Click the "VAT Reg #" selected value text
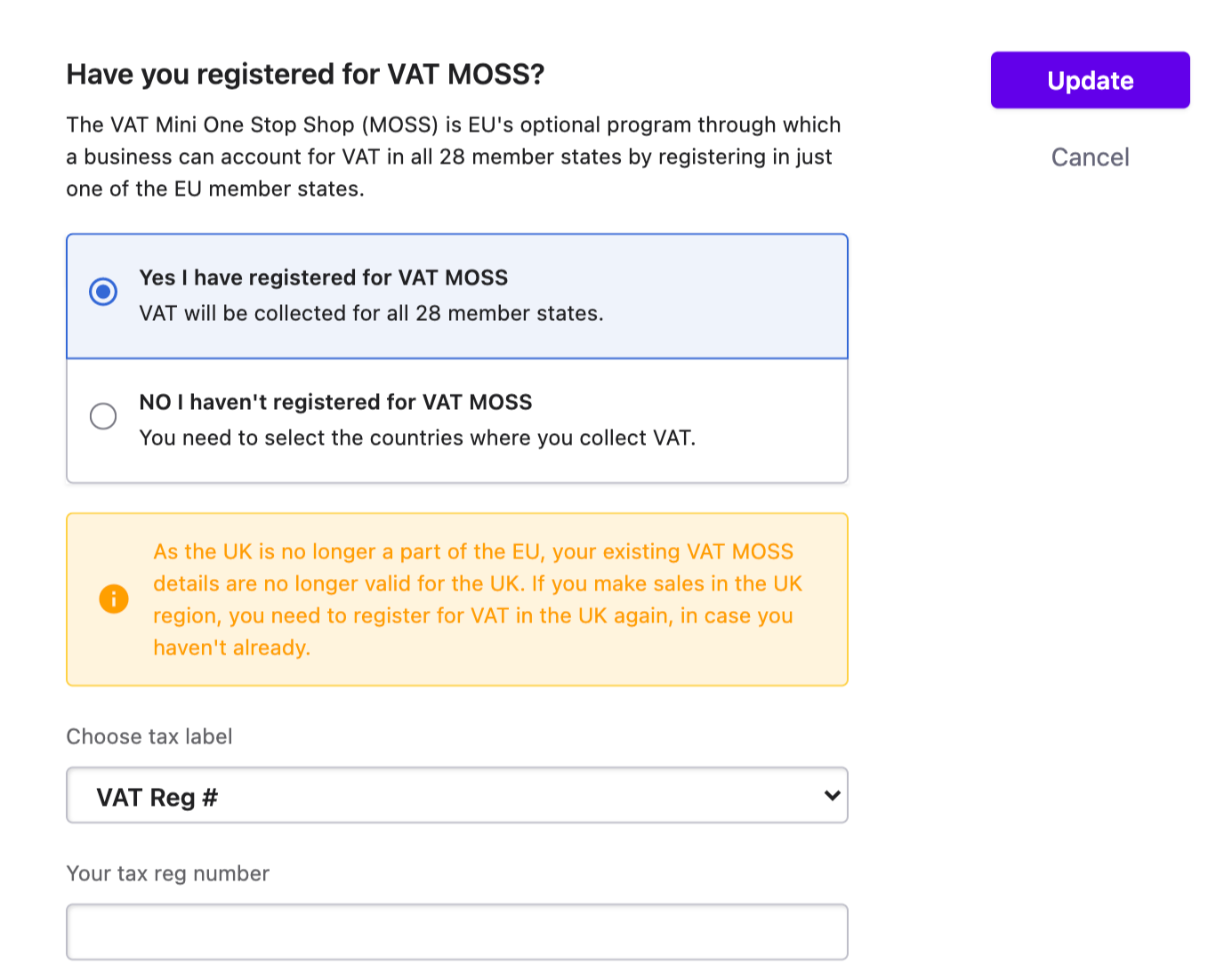This screenshot has width=1208, height=980. (x=157, y=798)
